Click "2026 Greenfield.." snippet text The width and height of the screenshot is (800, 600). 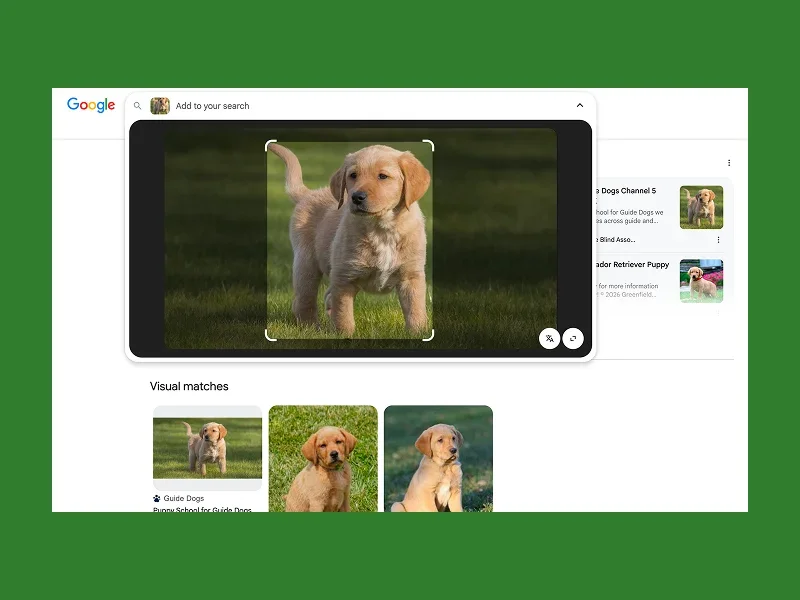pyautogui.click(x=631, y=294)
